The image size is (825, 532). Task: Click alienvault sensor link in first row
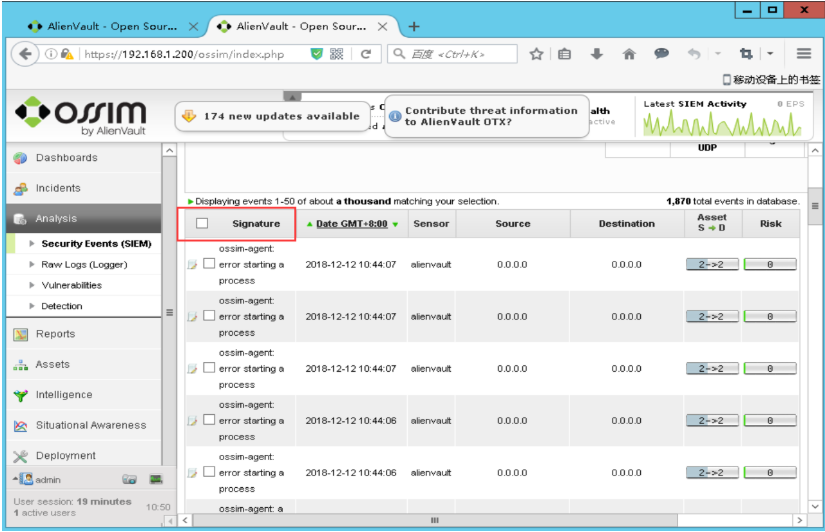(x=431, y=264)
